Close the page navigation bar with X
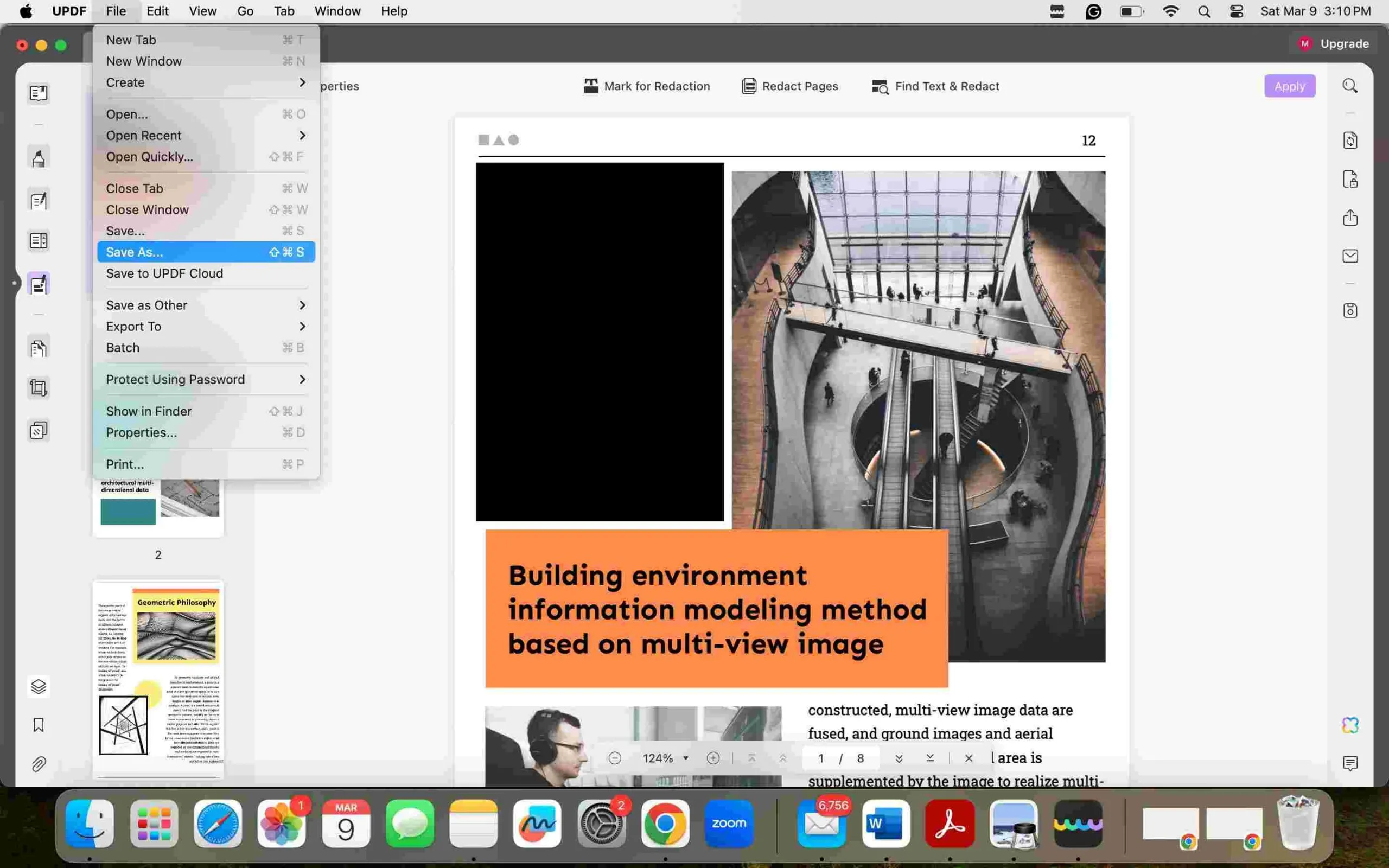 (x=969, y=758)
